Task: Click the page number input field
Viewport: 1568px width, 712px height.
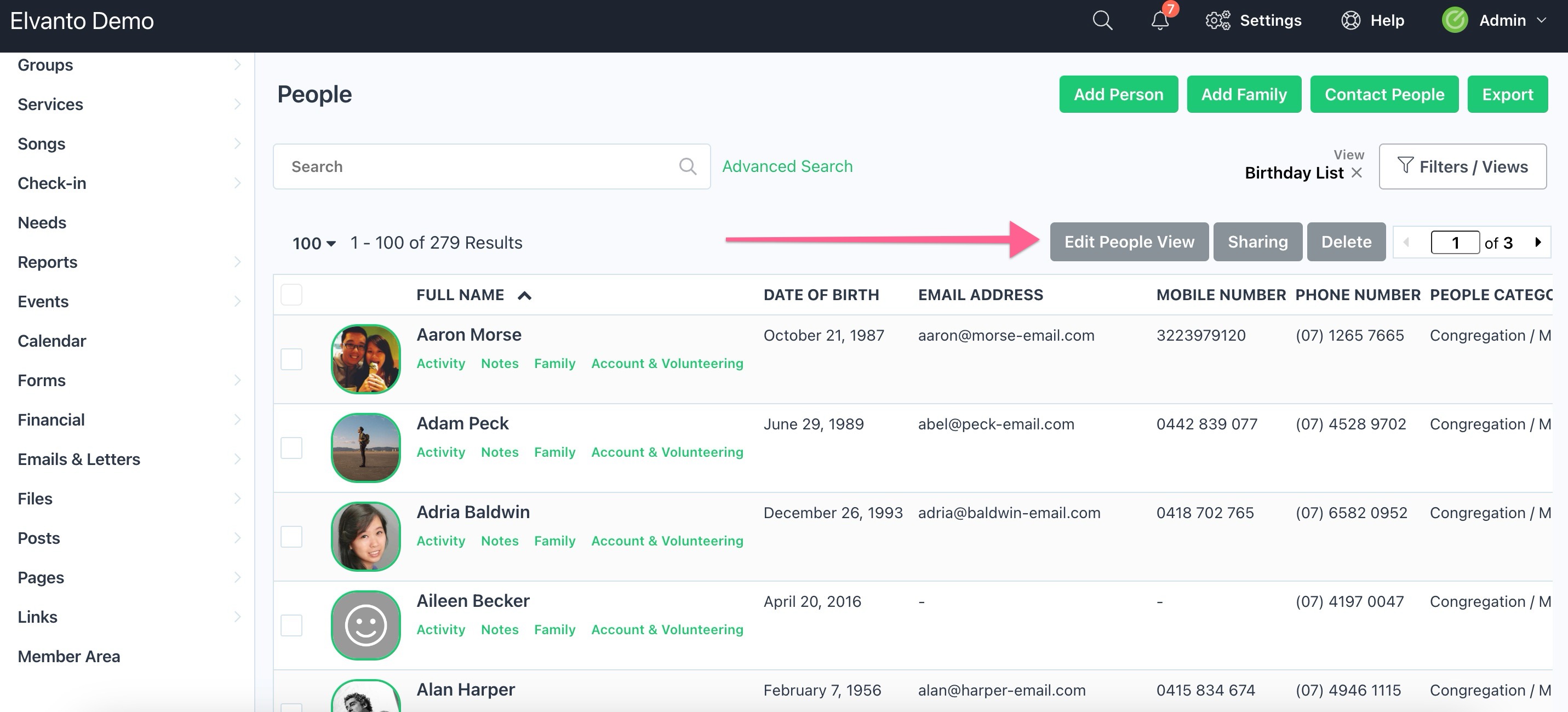Action: tap(1455, 242)
